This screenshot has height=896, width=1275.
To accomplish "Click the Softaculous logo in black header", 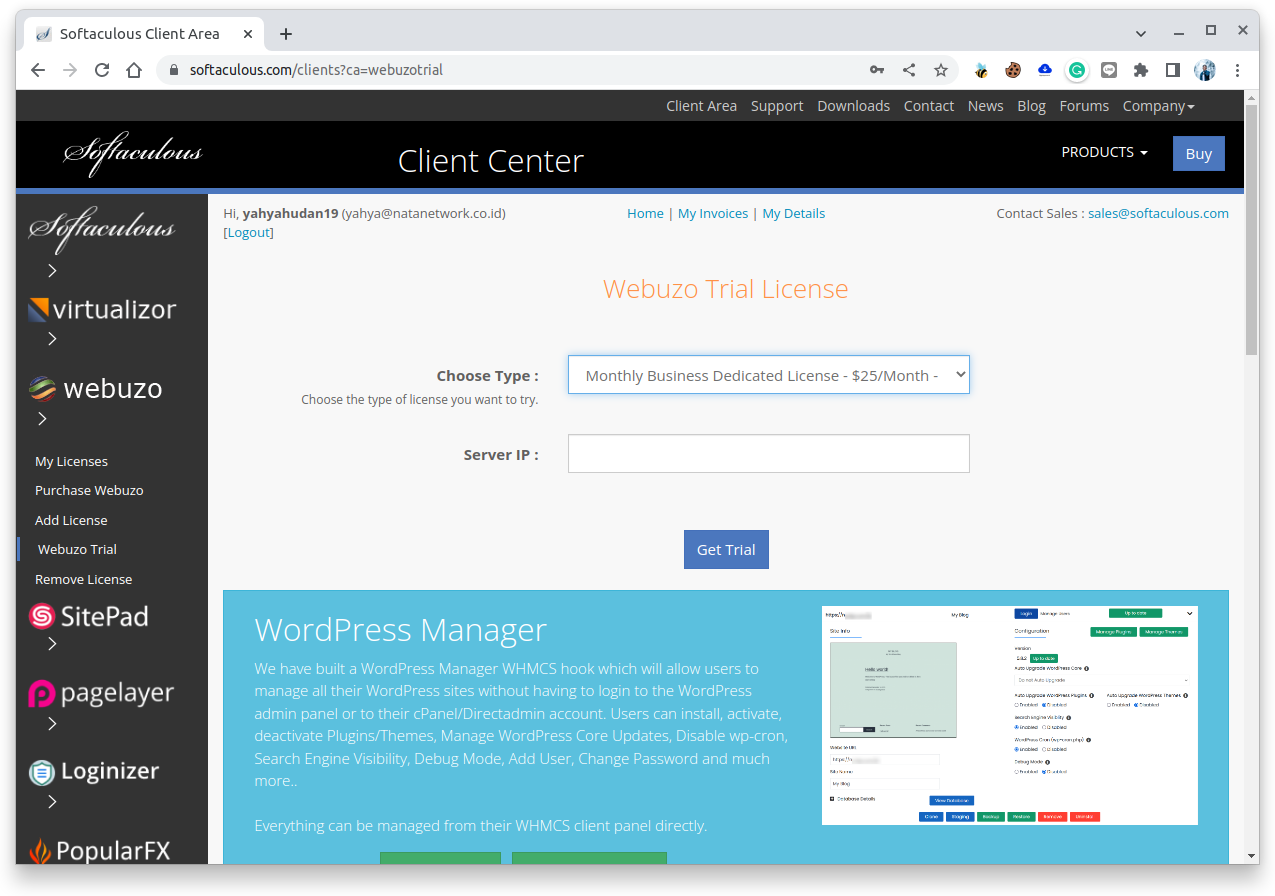I will (x=133, y=152).
